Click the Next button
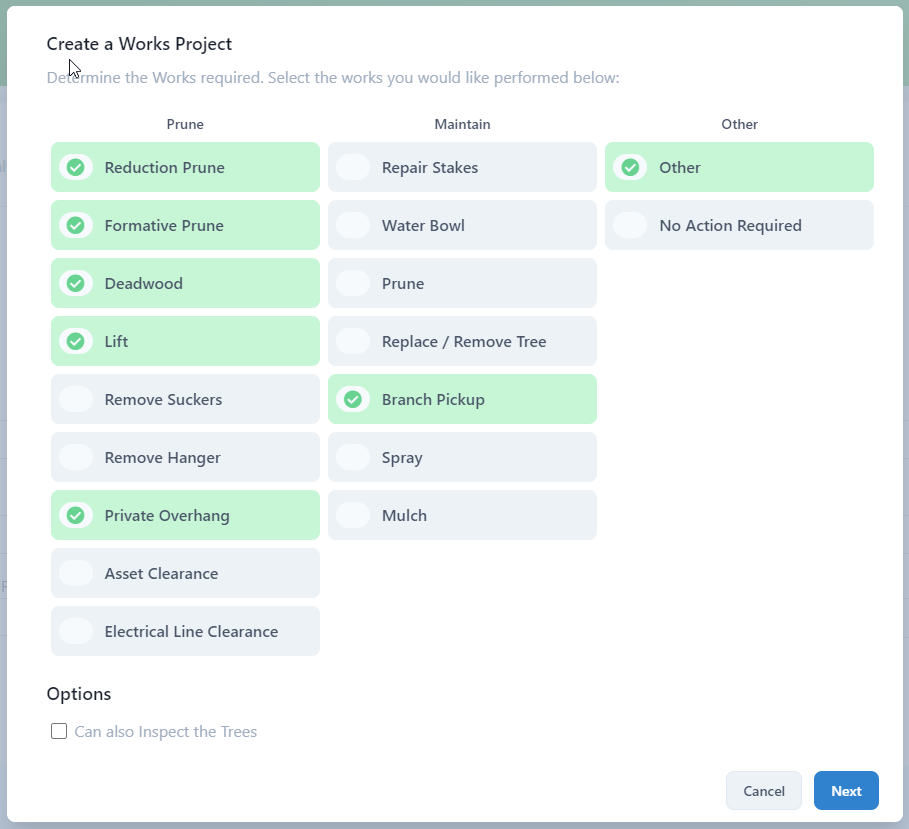909x829 pixels. (x=845, y=790)
